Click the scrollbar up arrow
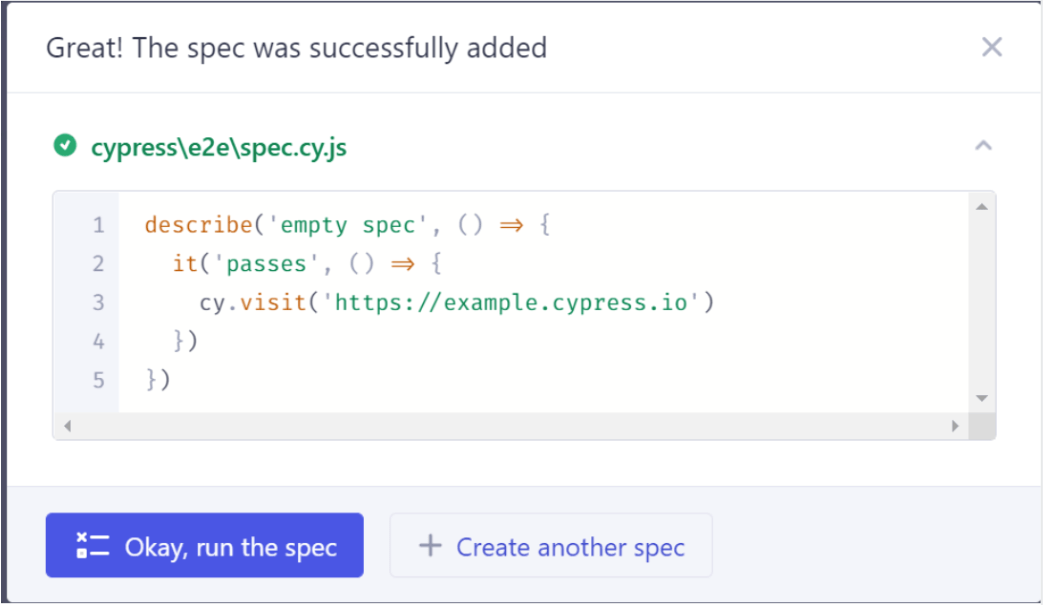 coord(981,204)
